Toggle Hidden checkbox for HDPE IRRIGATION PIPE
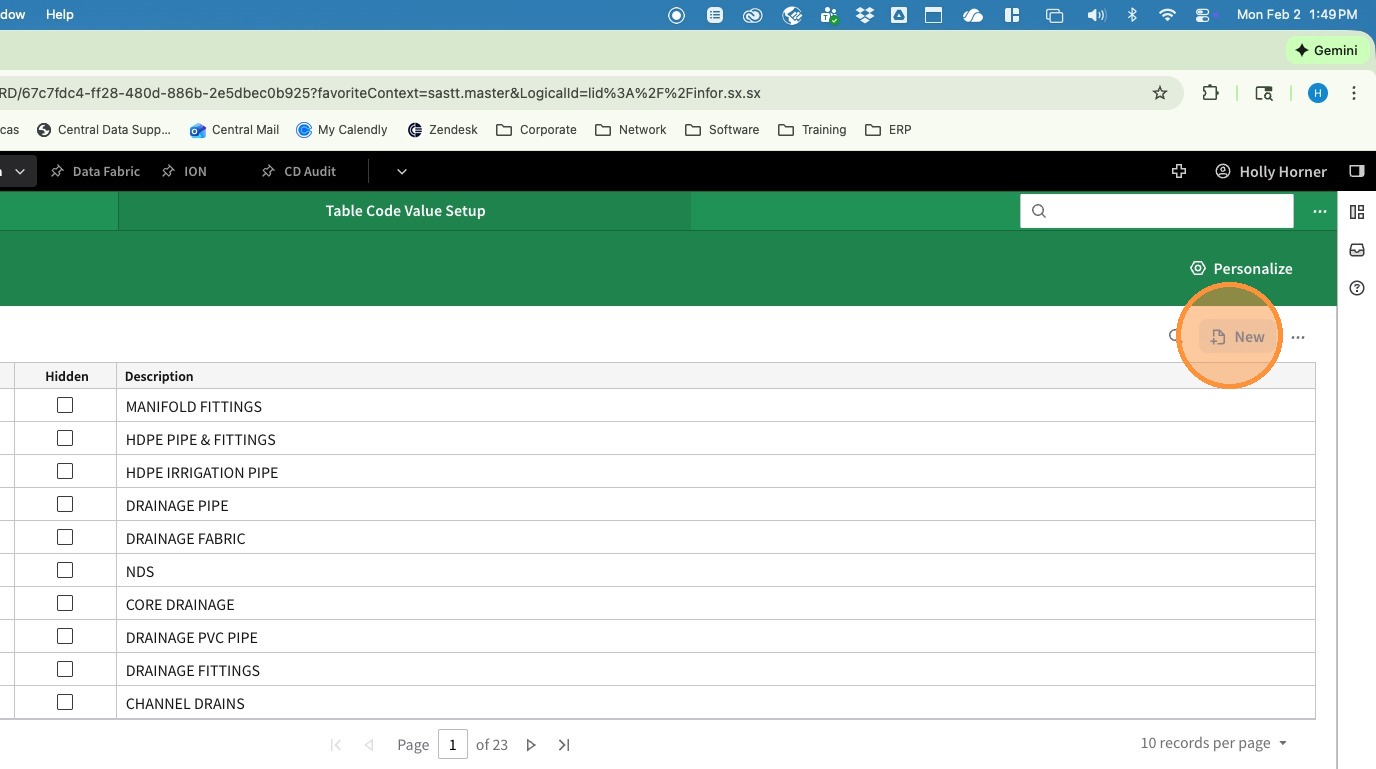Screen dimensions: 1376x769 [65, 471]
